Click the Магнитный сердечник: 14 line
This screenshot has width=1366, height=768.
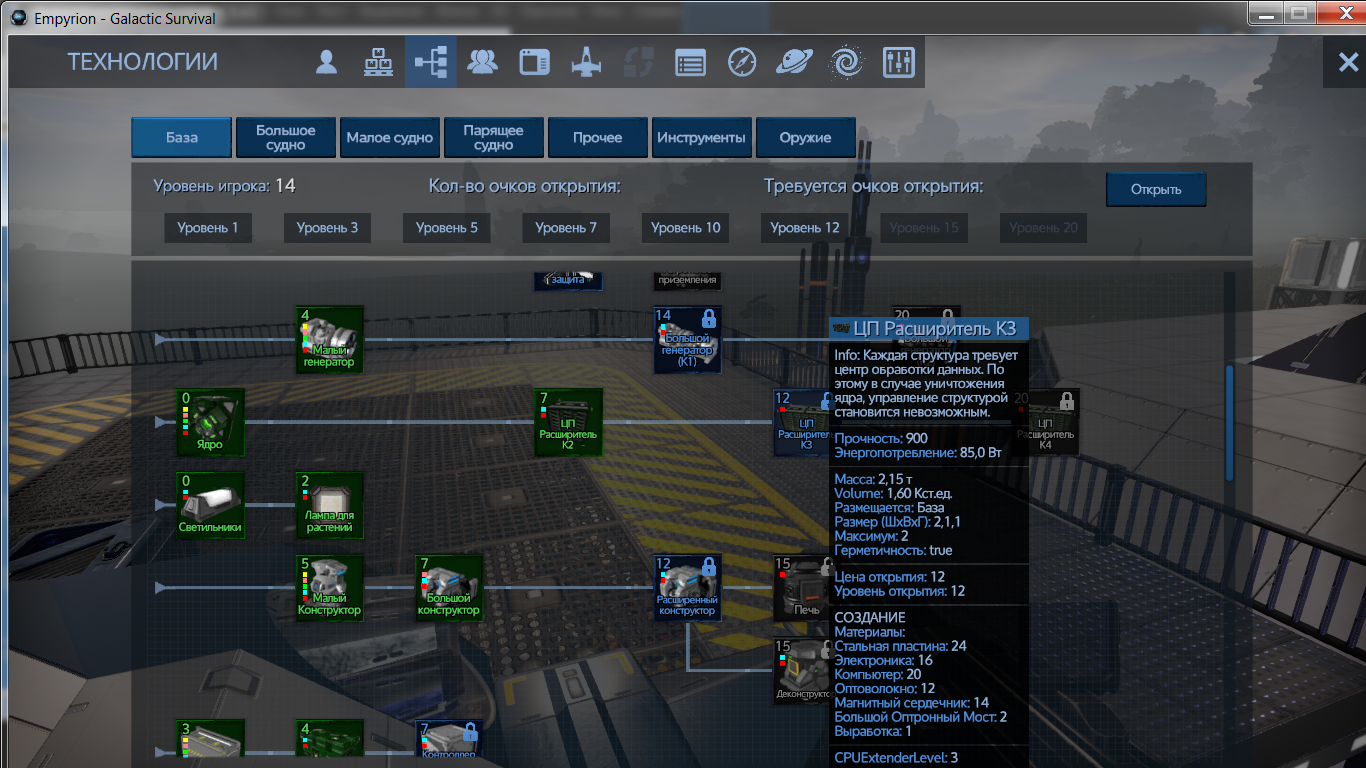911,702
